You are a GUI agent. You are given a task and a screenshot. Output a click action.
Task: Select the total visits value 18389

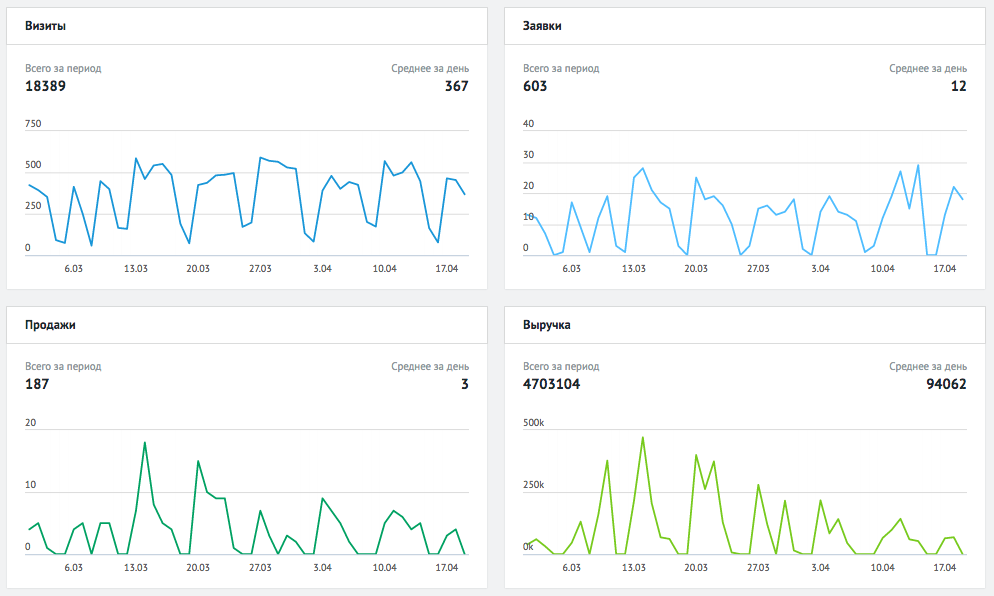(45, 86)
